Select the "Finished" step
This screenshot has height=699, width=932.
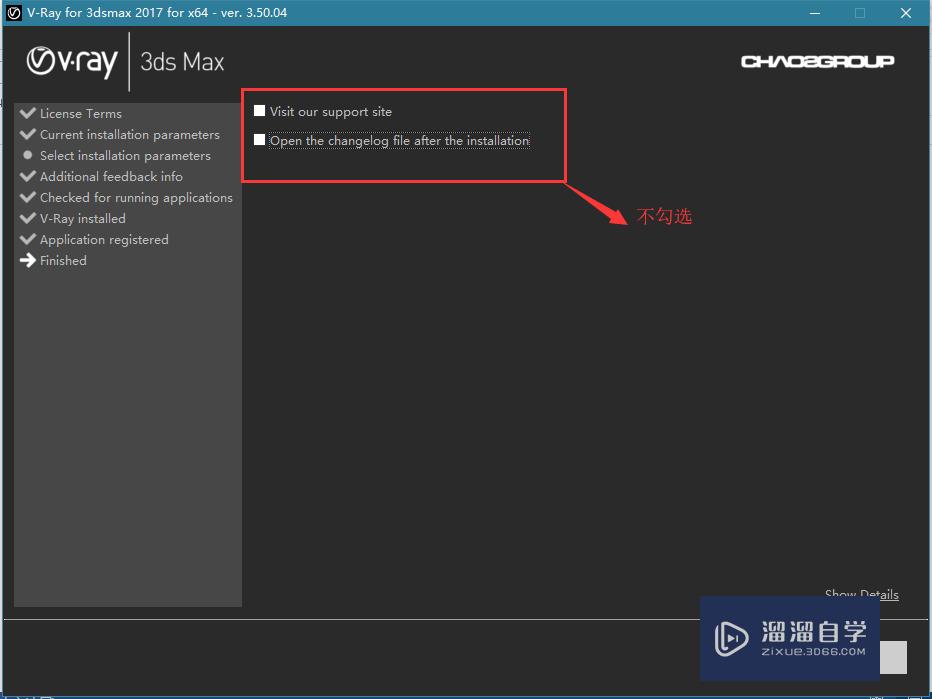(63, 260)
